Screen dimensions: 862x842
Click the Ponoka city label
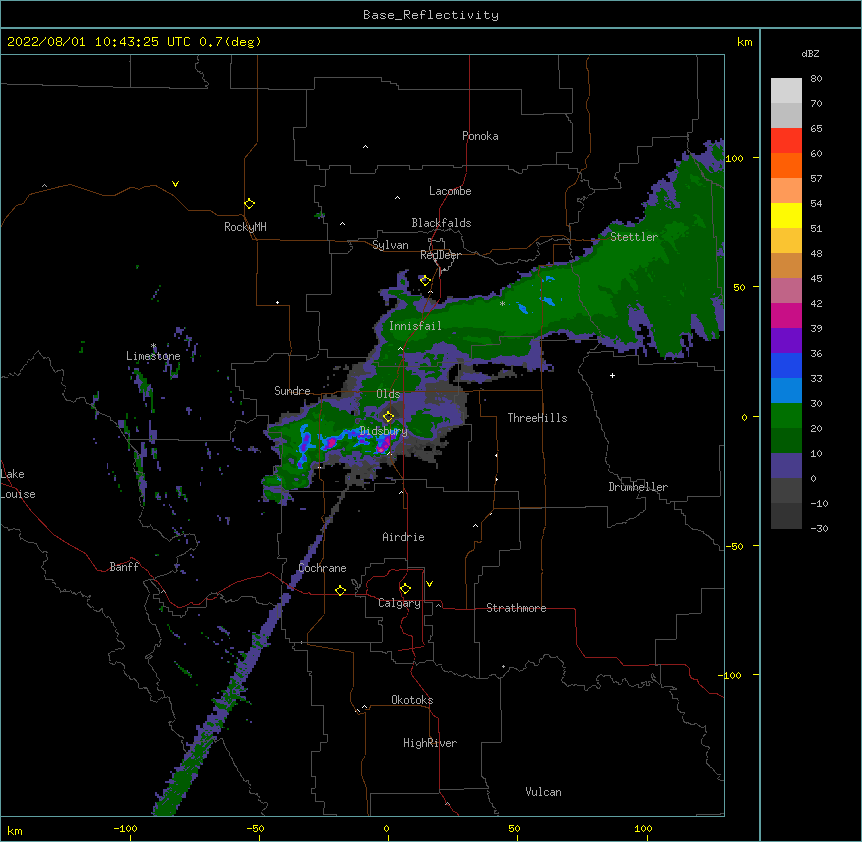(480, 136)
